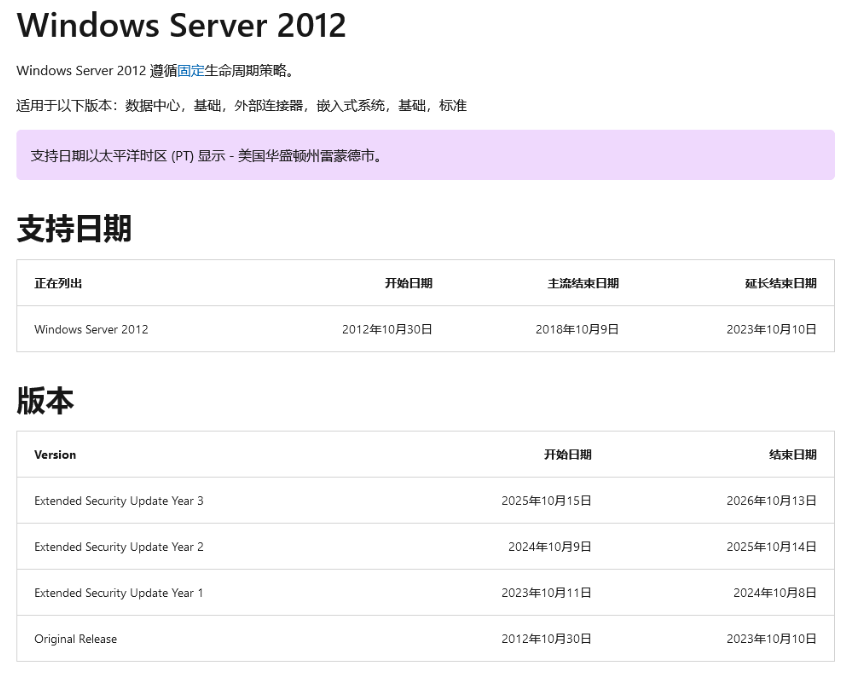Click the purple Pacific Time zone notice
The width and height of the screenshot is (850, 685).
point(426,155)
